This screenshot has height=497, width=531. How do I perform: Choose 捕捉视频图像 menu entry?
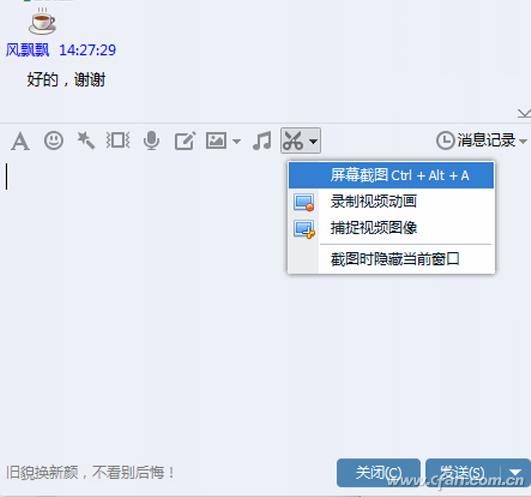point(391,228)
